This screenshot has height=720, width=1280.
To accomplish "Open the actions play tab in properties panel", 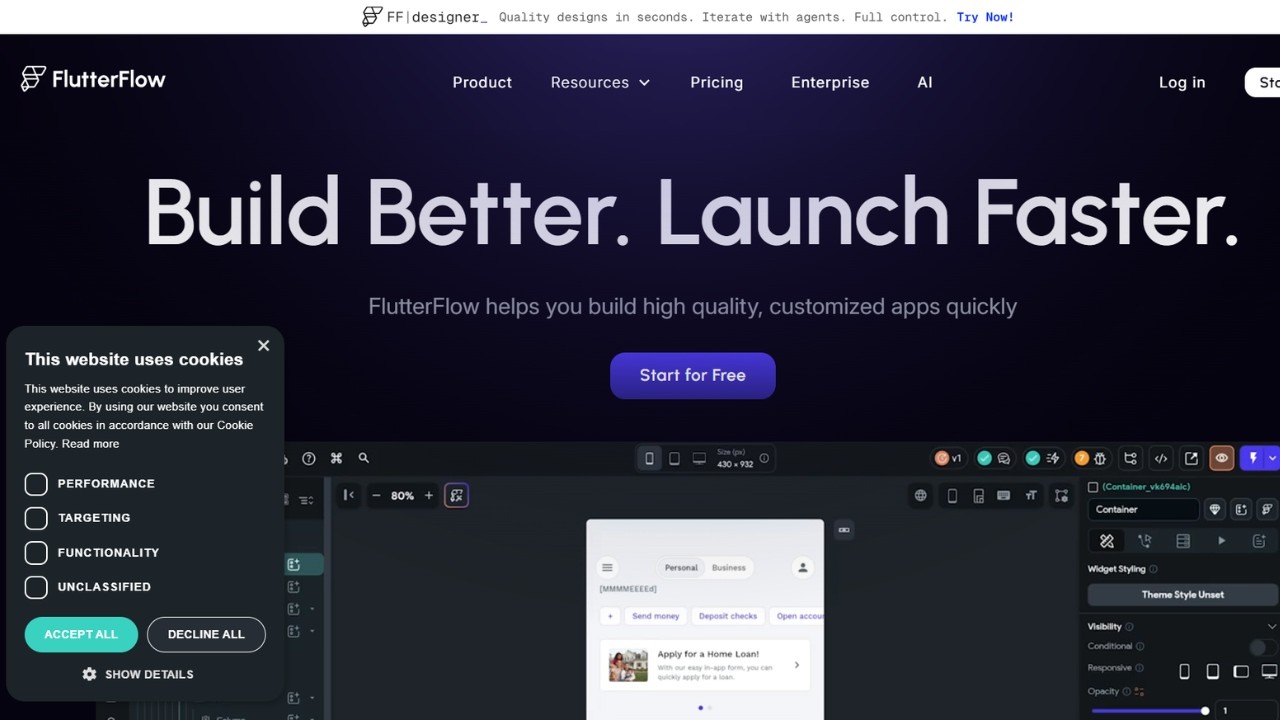I will tap(1221, 541).
